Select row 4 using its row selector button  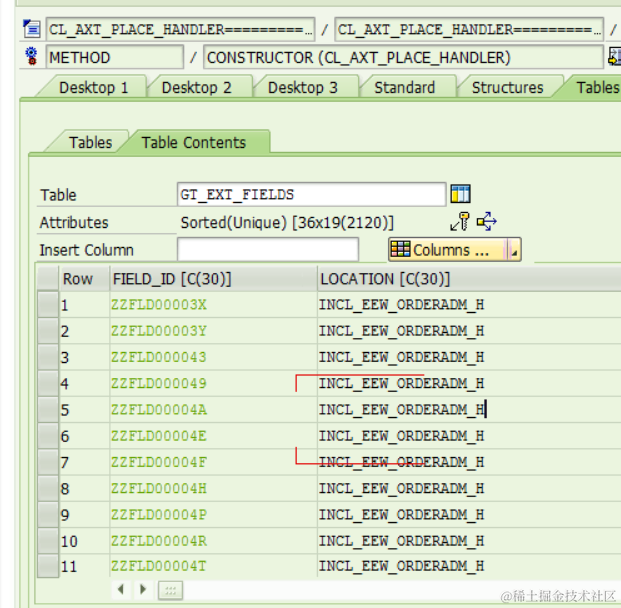pyautogui.click(x=48, y=383)
